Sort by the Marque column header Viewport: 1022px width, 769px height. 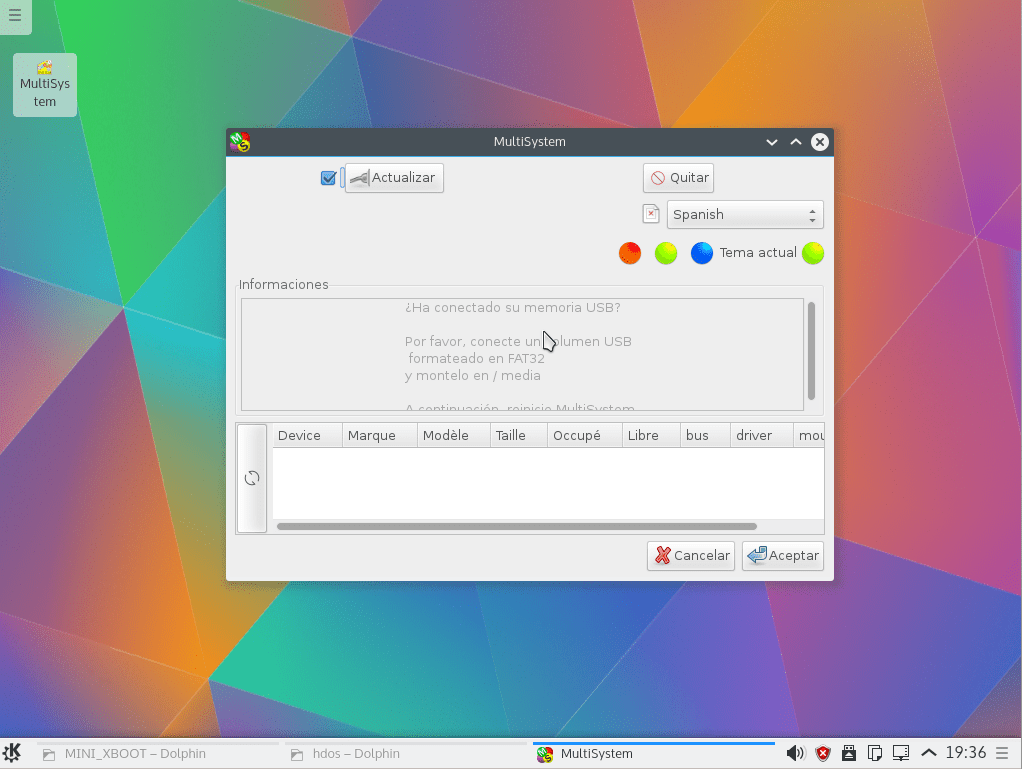pos(380,435)
